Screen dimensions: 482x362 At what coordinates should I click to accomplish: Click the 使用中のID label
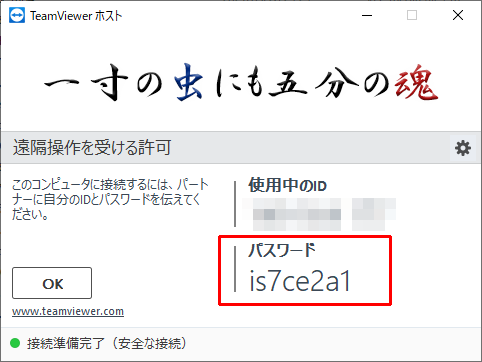[287, 185]
